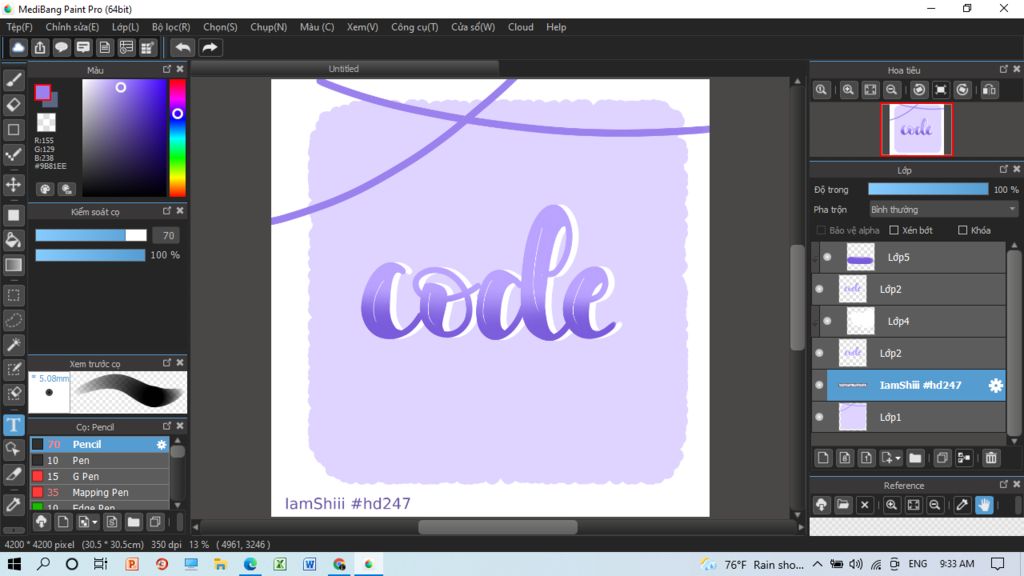This screenshot has height=576, width=1024.
Task: Select the Pencil brush
Action: click(x=100, y=445)
